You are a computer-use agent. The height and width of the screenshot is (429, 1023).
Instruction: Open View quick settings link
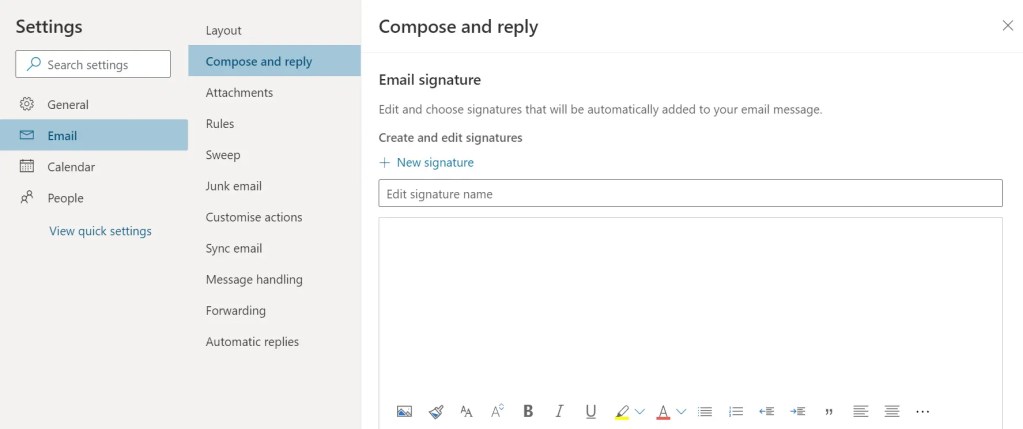pyautogui.click(x=100, y=231)
